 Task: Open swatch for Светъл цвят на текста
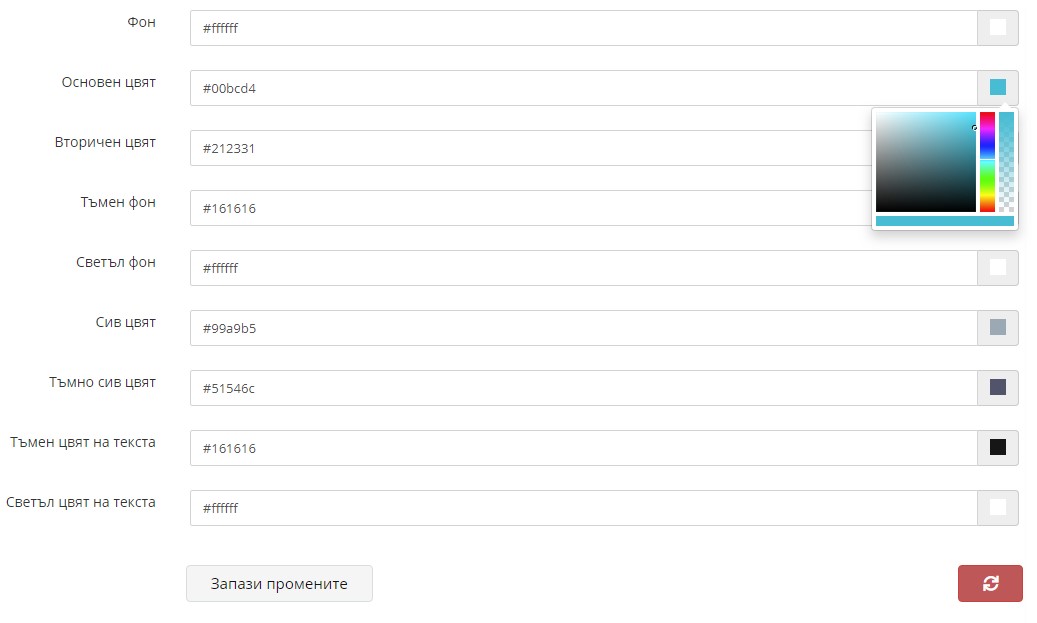coord(997,508)
